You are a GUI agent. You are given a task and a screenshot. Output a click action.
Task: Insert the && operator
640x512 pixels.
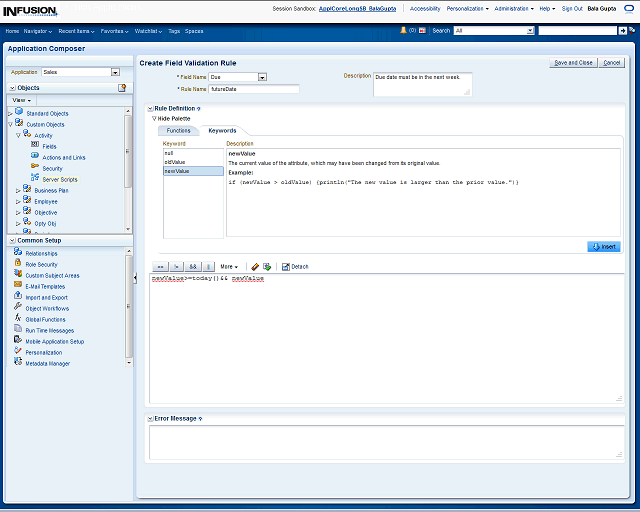pyautogui.click(x=193, y=267)
